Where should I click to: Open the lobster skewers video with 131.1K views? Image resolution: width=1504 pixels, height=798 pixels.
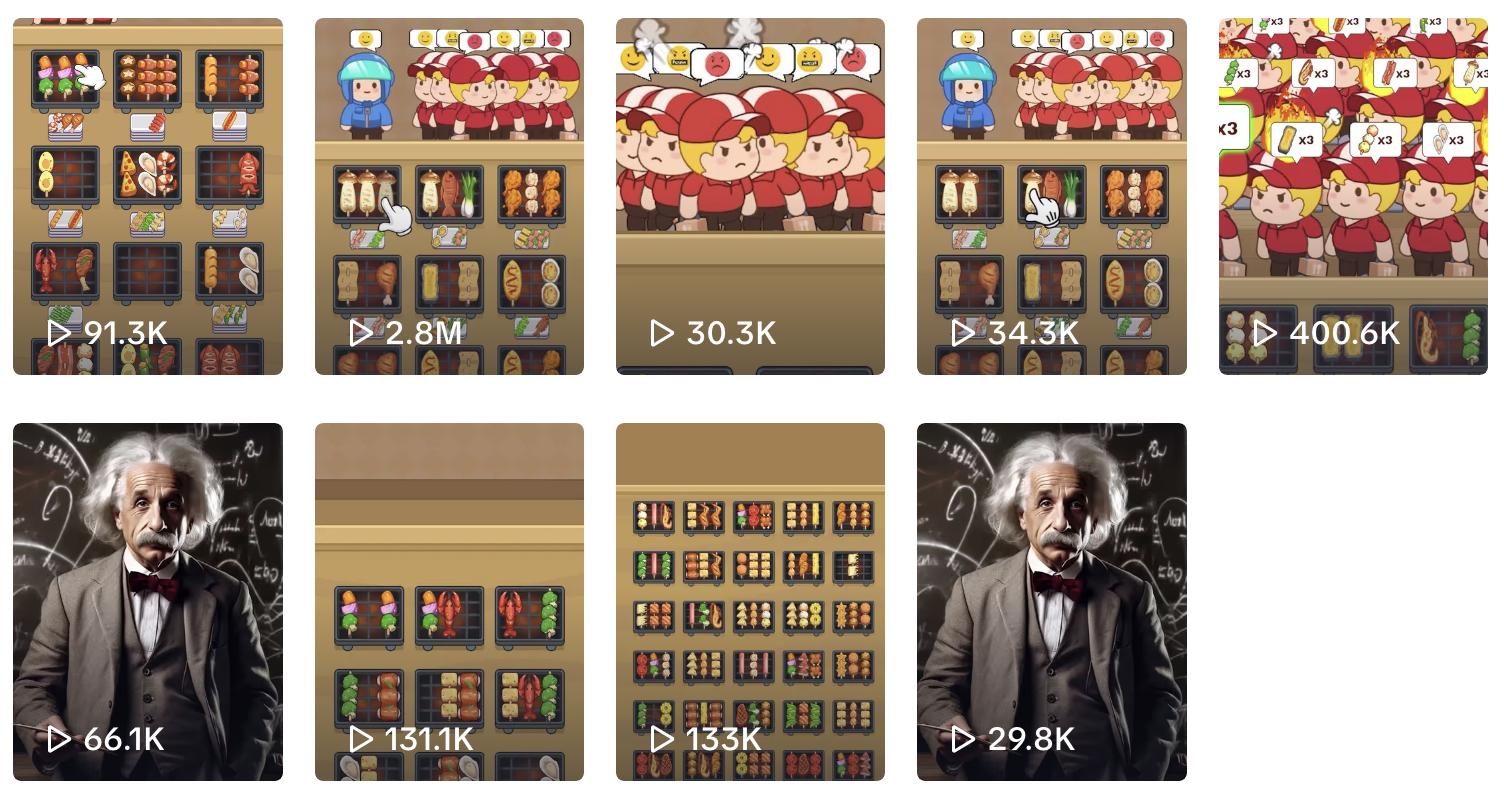[x=449, y=602]
